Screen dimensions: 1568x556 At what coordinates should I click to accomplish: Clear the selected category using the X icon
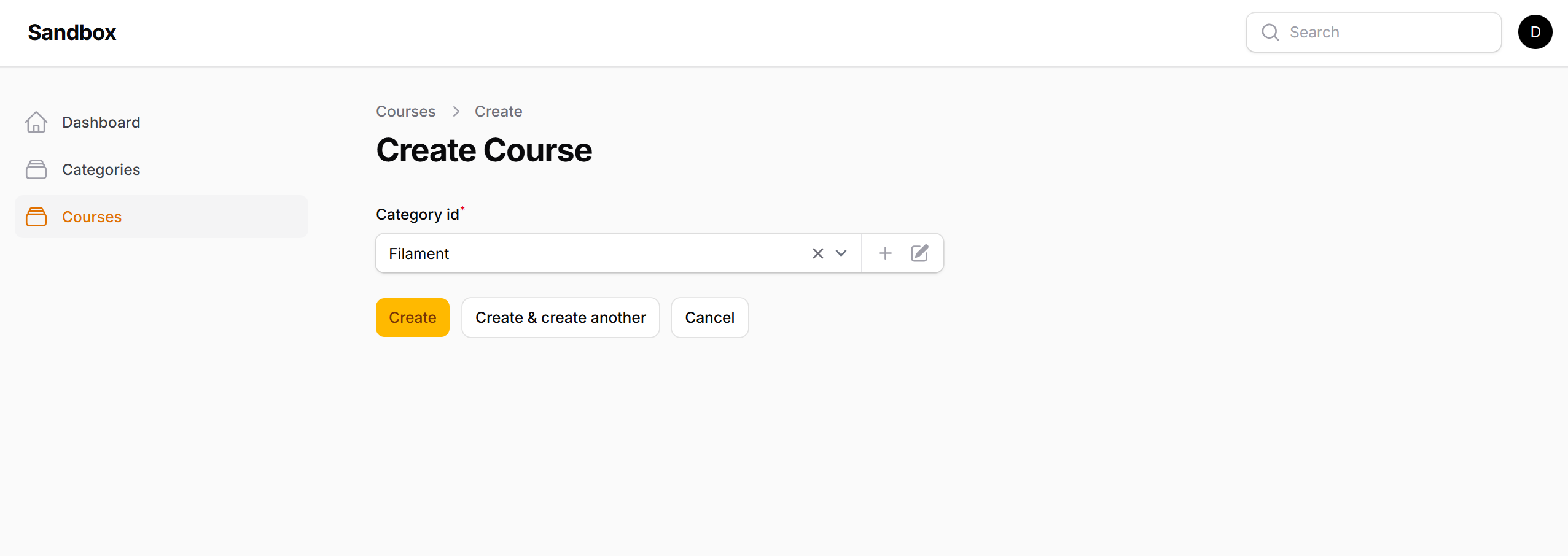[x=817, y=253]
